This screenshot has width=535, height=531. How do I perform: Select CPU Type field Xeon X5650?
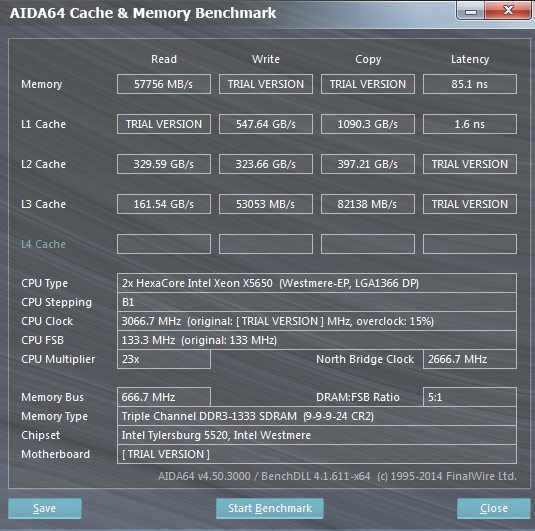point(317,283)
